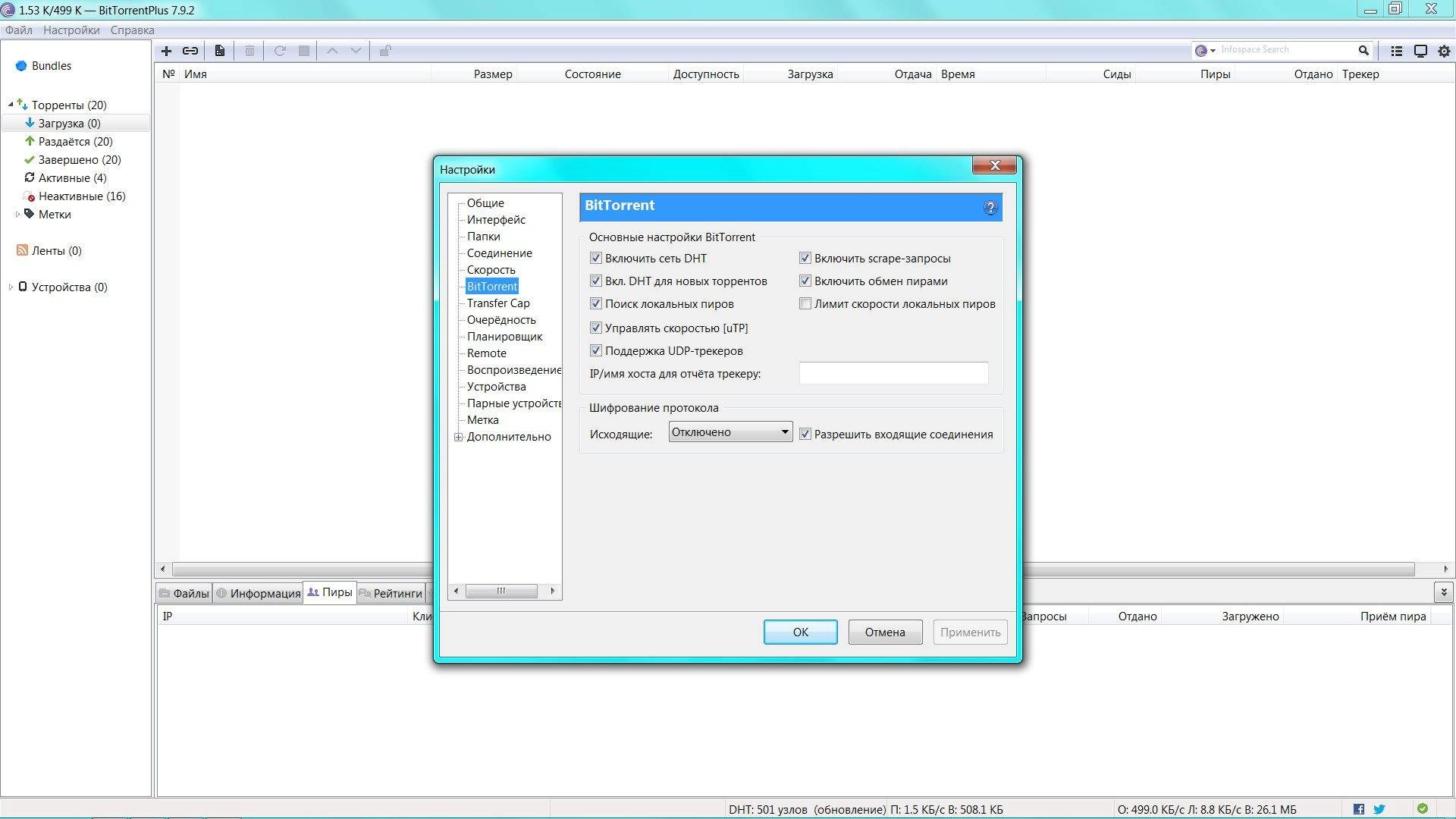
Task: Open Preferences gear icon in toolbar
Action: click(x=1444, y=51)
